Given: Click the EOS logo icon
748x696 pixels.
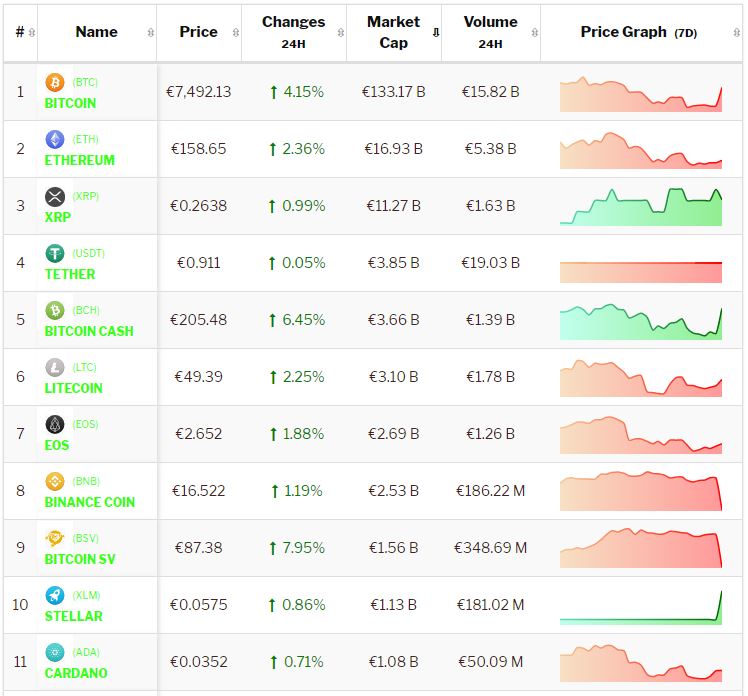Looking at the screenshot, I should (55, 424).
